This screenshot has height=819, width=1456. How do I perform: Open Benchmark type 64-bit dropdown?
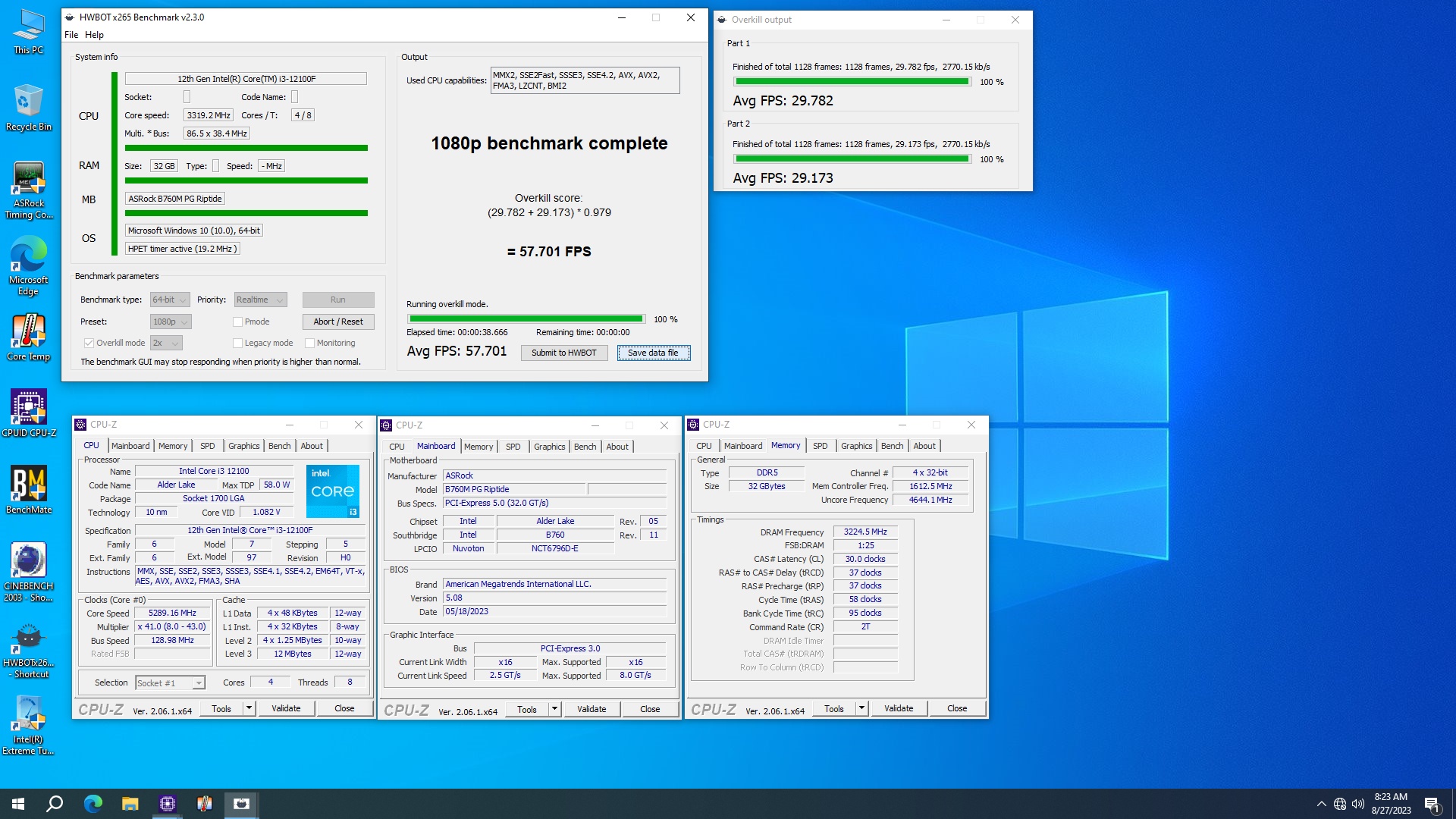tap(169, 300)
